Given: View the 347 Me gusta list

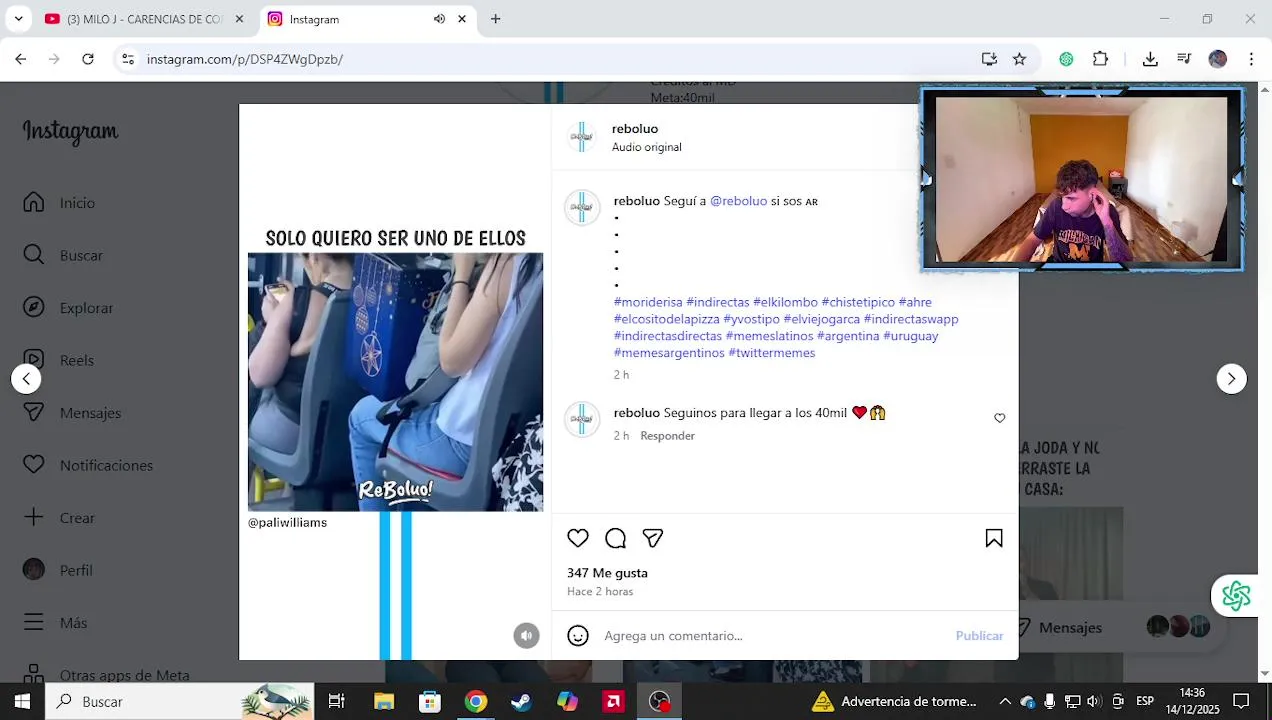Looking at the screenshot, I should pos(607,573).
